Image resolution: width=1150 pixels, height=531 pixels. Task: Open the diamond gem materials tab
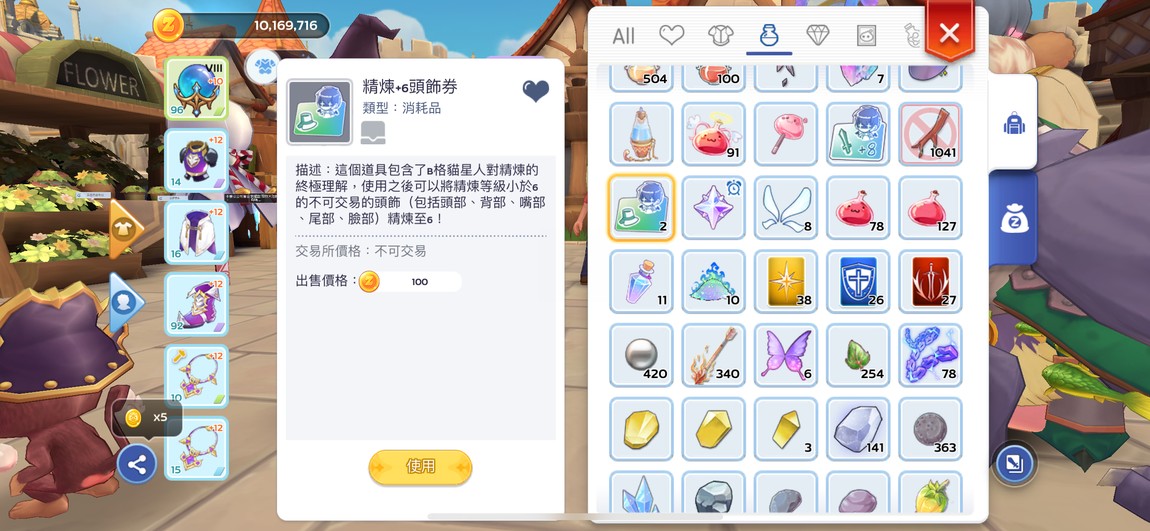[x=818, y=34]
